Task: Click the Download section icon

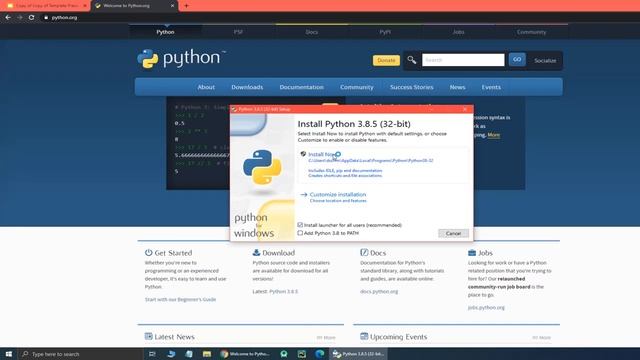Action: coord(256,253)
